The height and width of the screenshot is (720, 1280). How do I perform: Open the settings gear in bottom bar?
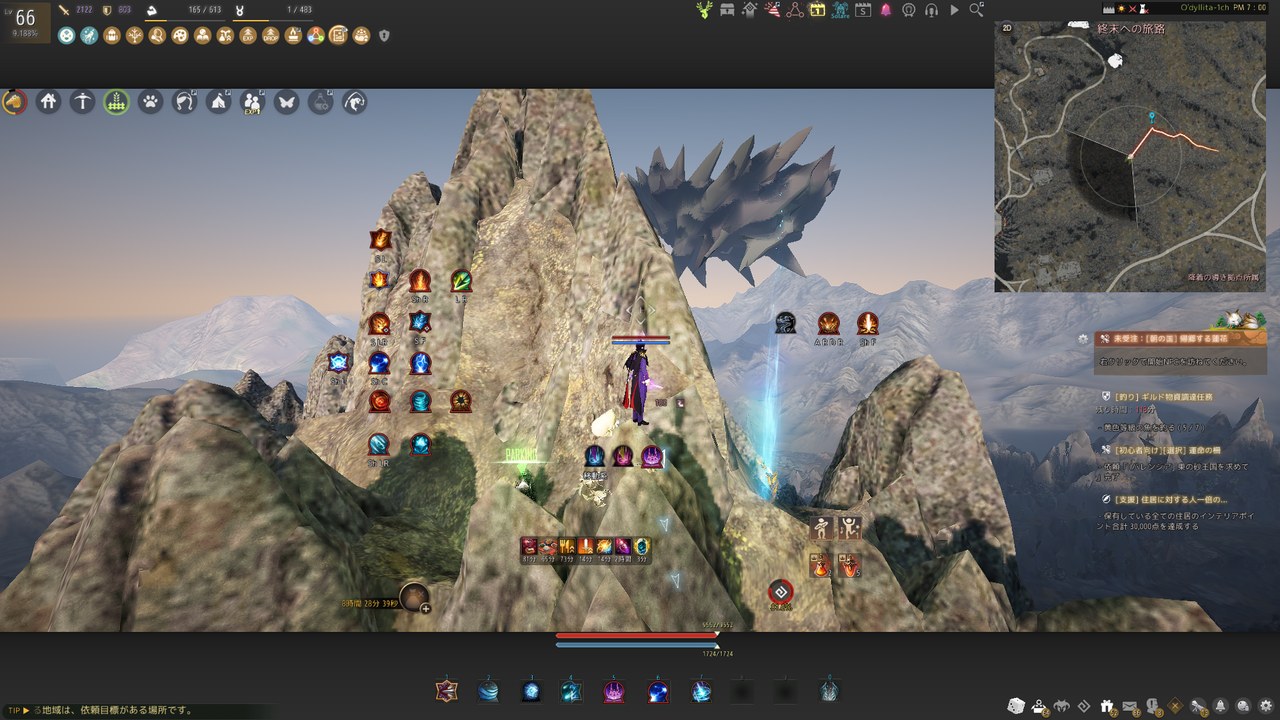tap(1266, 706)
